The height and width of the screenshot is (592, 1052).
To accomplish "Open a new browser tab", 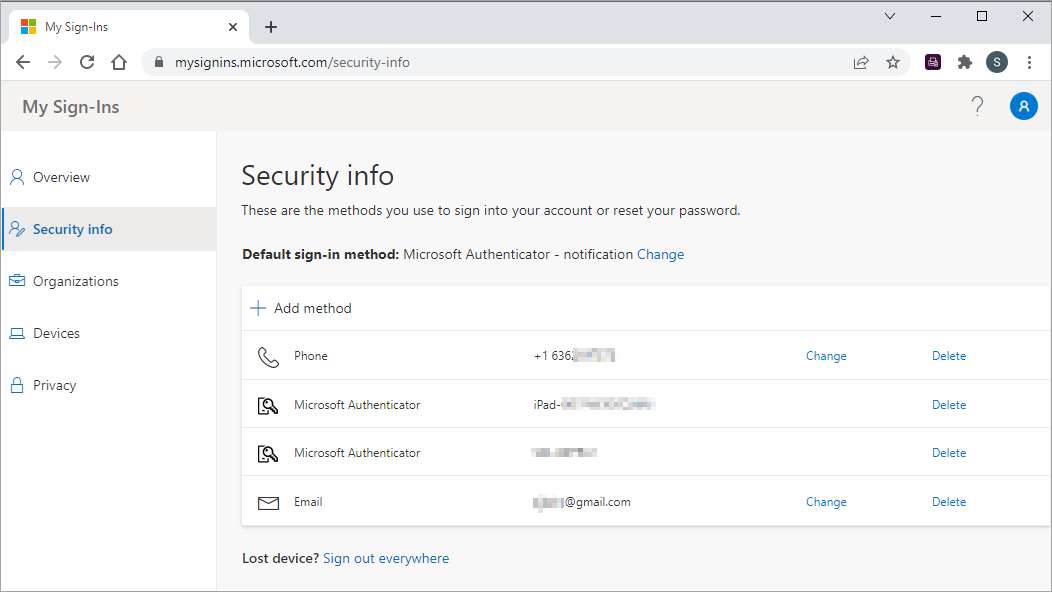I will (270, 27).
